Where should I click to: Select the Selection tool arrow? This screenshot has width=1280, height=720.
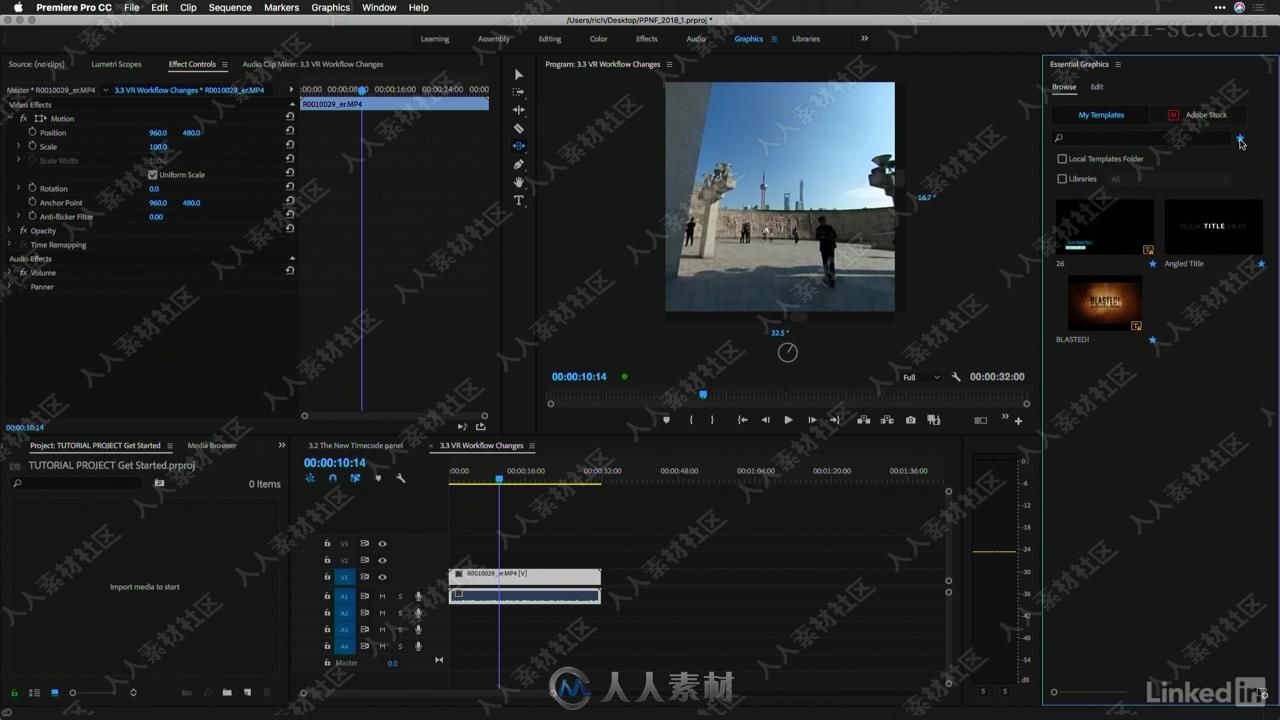pyautogui.click(x=518, y=75)
